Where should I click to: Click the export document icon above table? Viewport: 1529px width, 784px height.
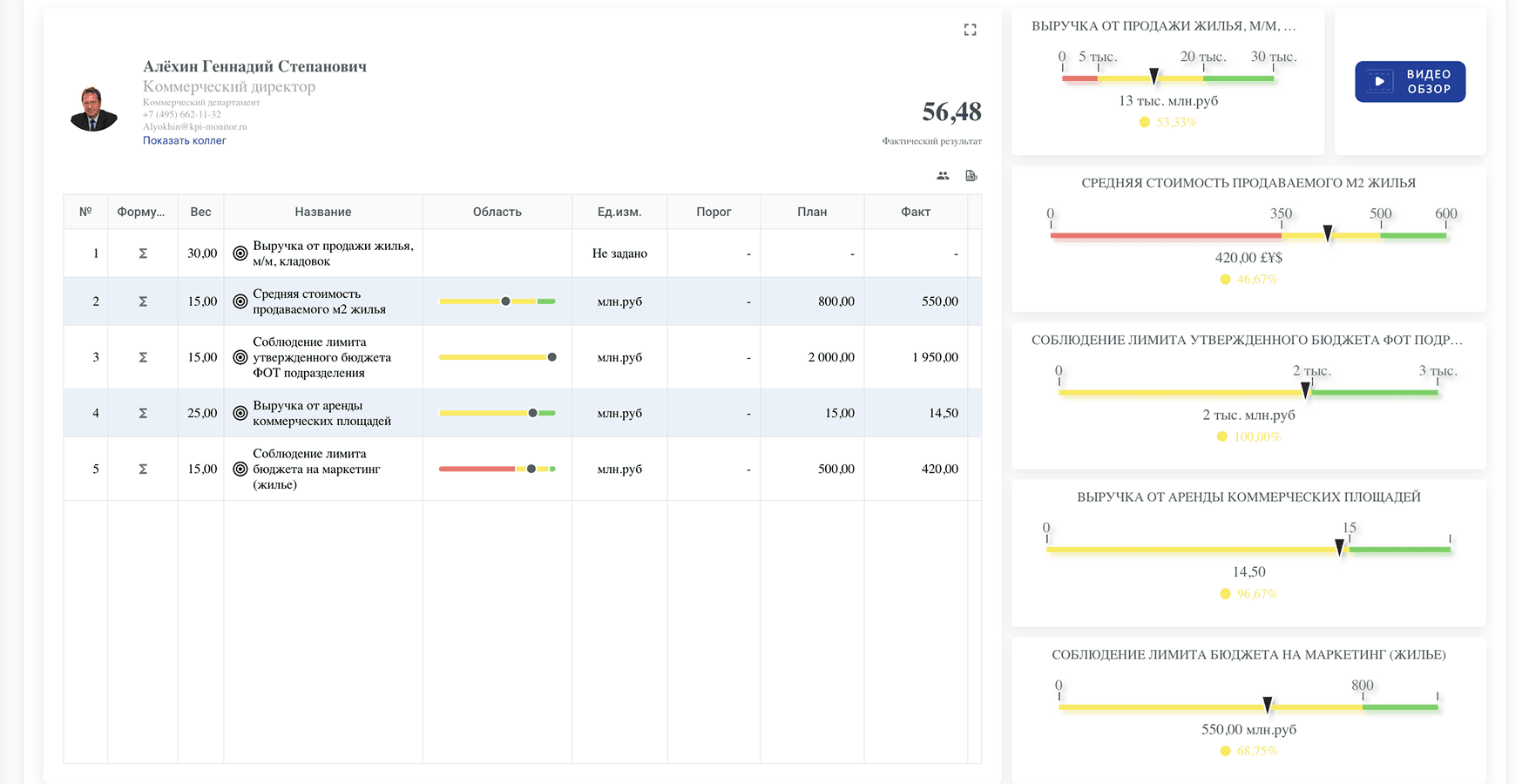971,176
